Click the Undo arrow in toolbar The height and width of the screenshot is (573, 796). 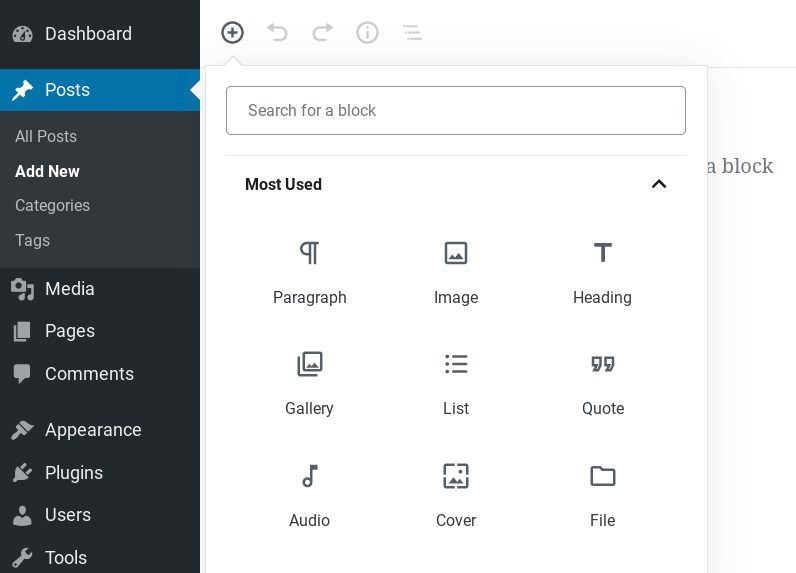coord(277,33)
